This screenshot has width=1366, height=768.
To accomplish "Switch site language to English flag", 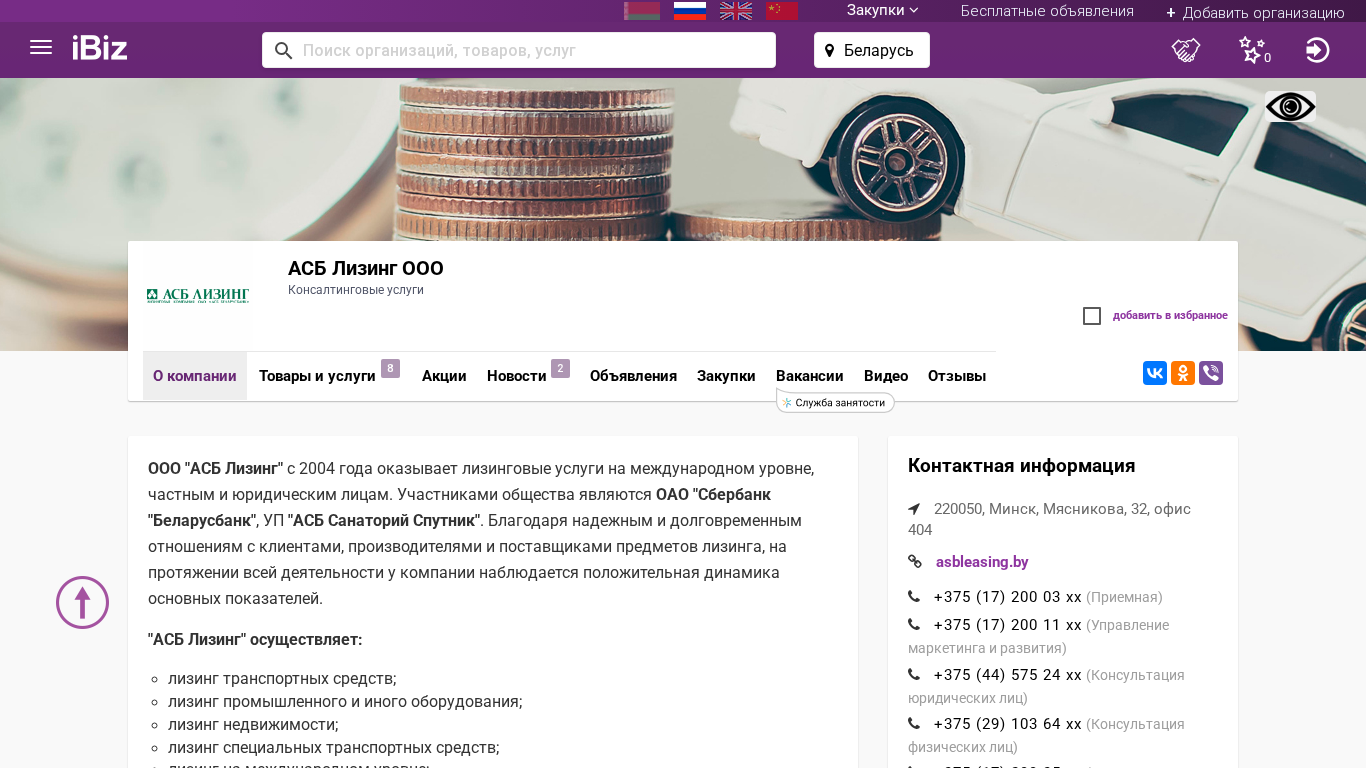I will tap(736, 11).
